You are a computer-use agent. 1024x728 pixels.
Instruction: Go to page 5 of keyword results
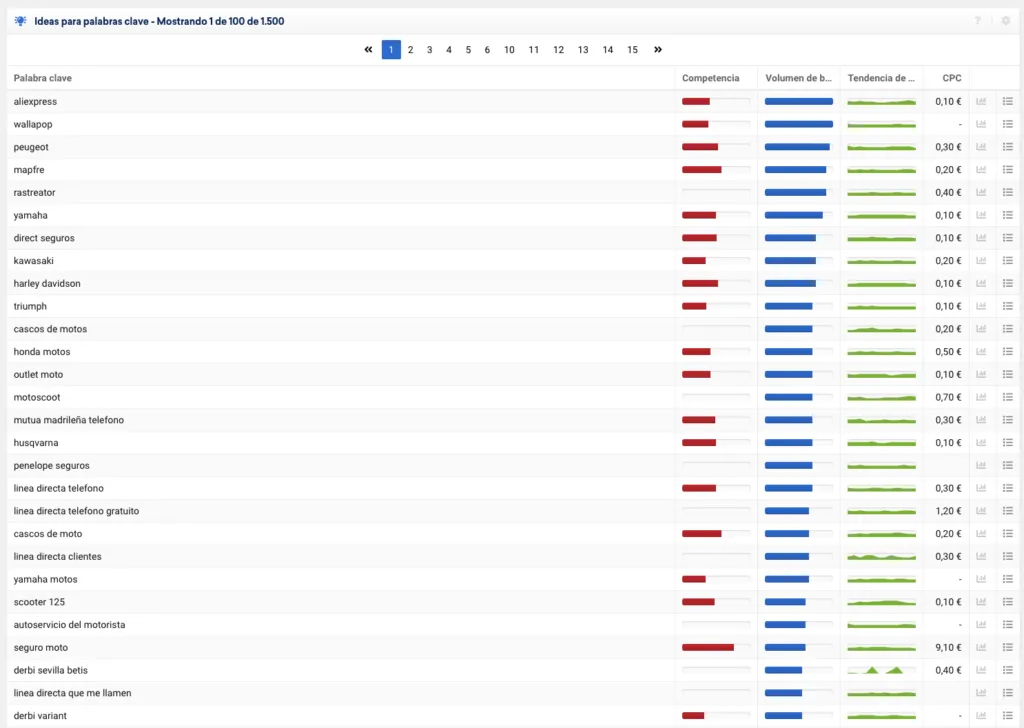[468, 50]
